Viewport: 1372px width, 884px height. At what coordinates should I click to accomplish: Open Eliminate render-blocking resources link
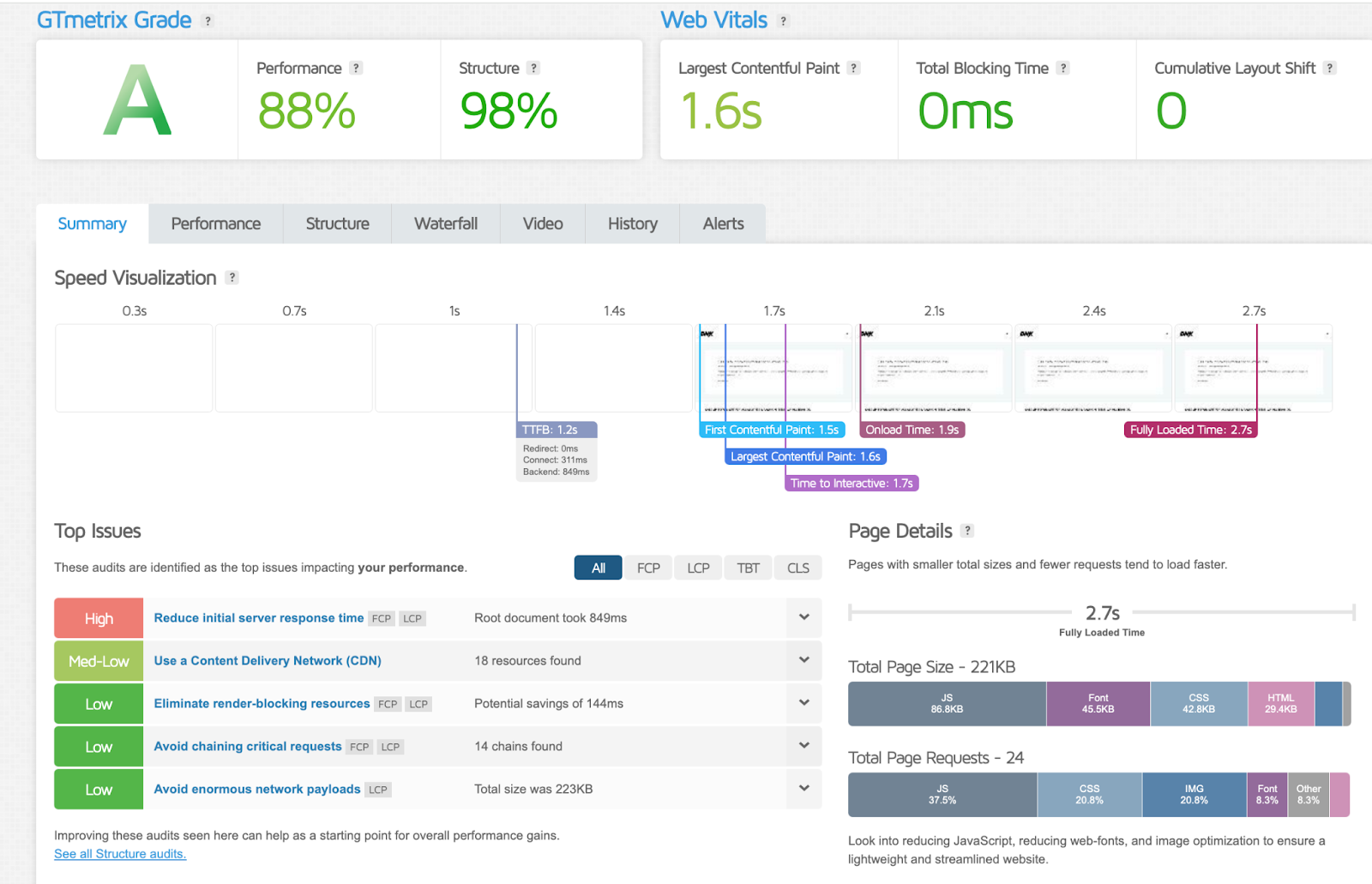tap(262, 703)
